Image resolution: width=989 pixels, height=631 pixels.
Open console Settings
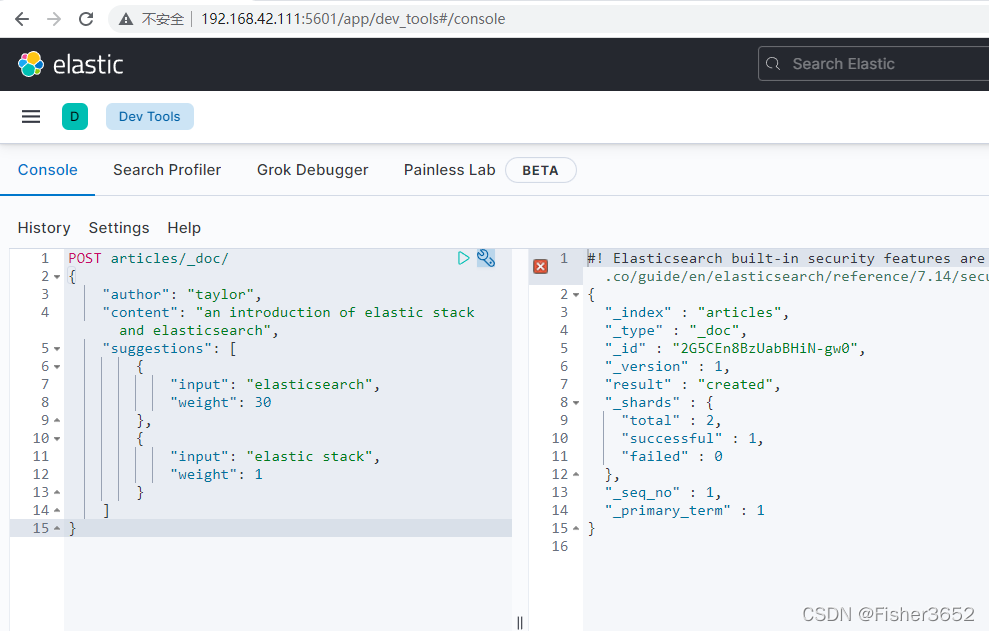119,228
